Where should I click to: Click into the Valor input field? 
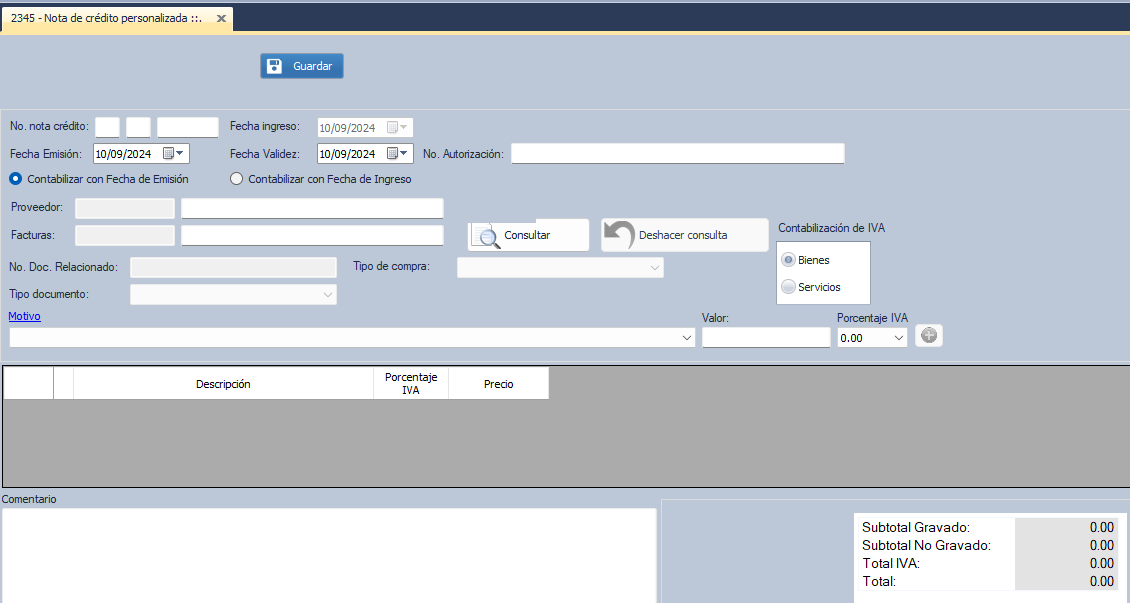[765, 338]
